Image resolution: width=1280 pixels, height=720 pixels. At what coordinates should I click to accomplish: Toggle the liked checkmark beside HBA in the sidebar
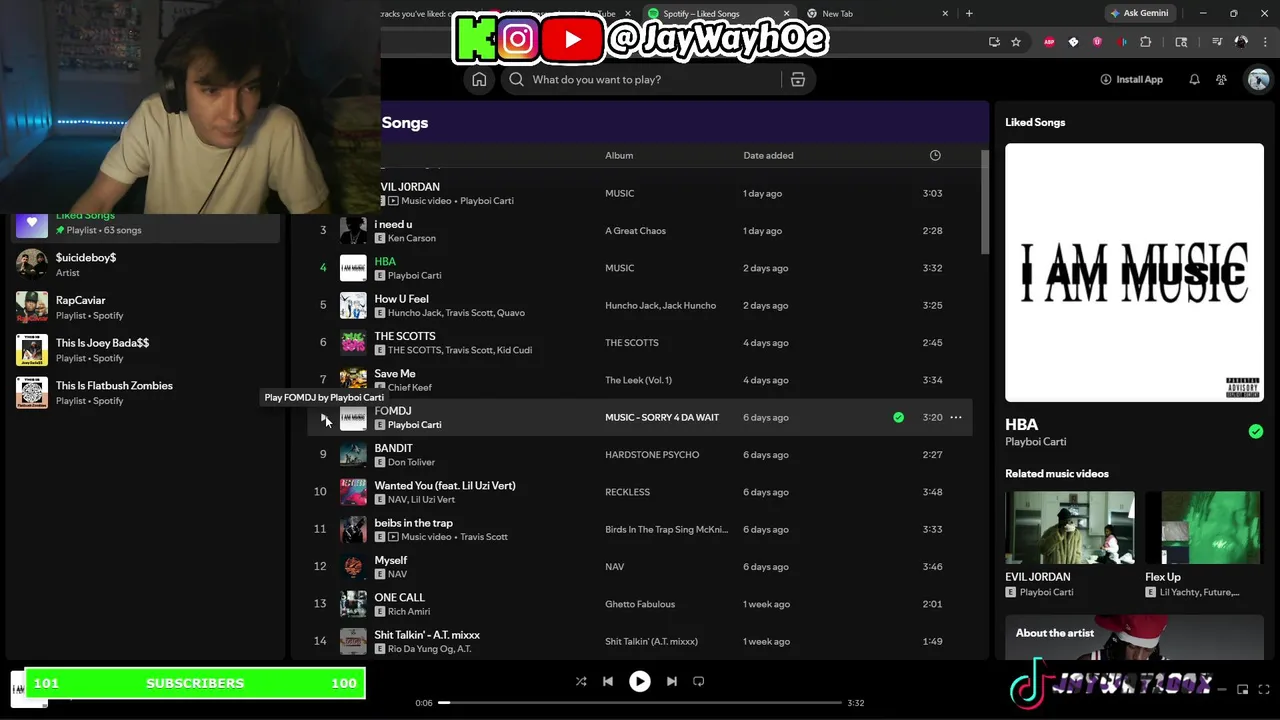1256,432
